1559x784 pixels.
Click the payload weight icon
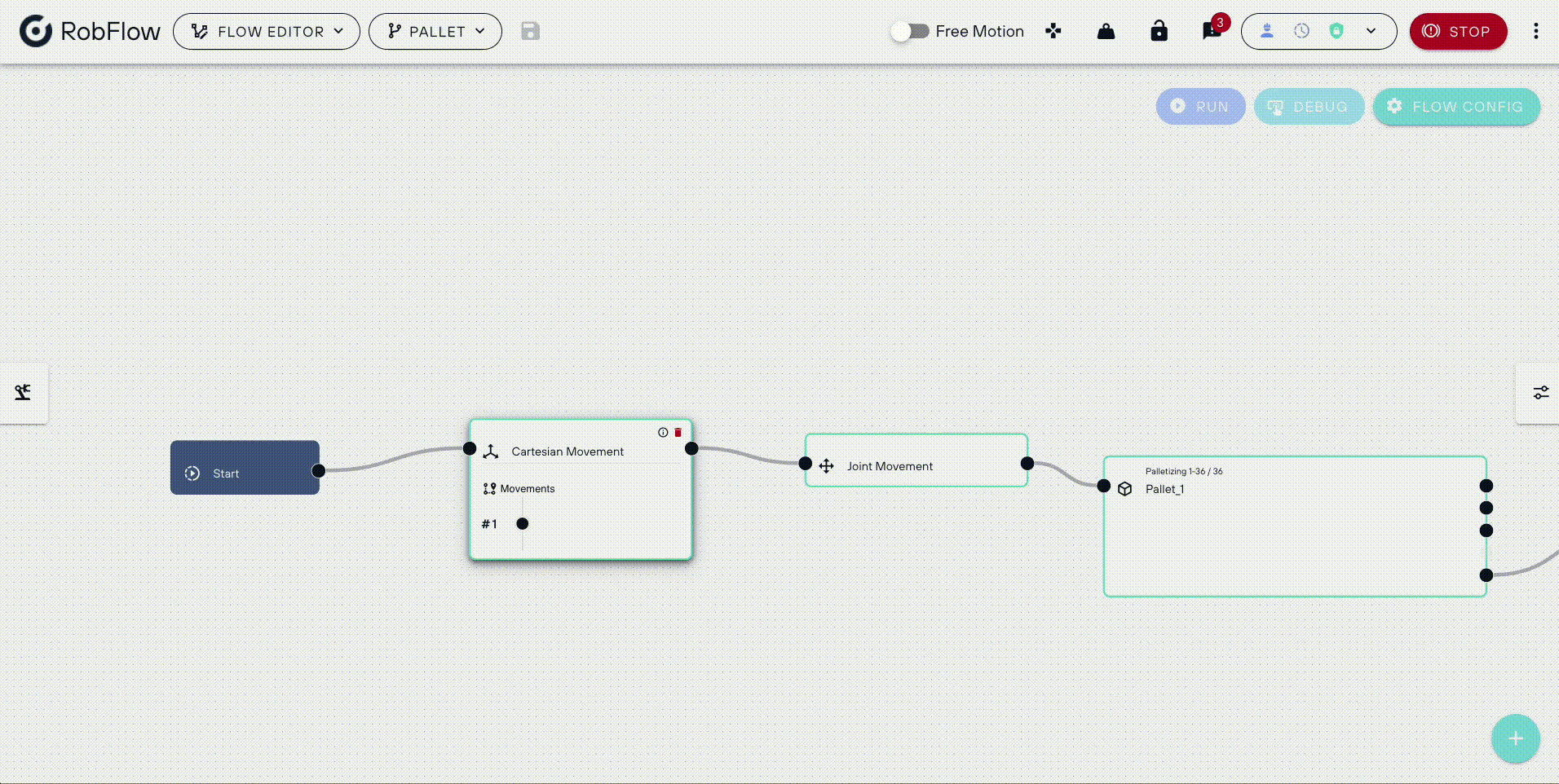[1106, 31]
